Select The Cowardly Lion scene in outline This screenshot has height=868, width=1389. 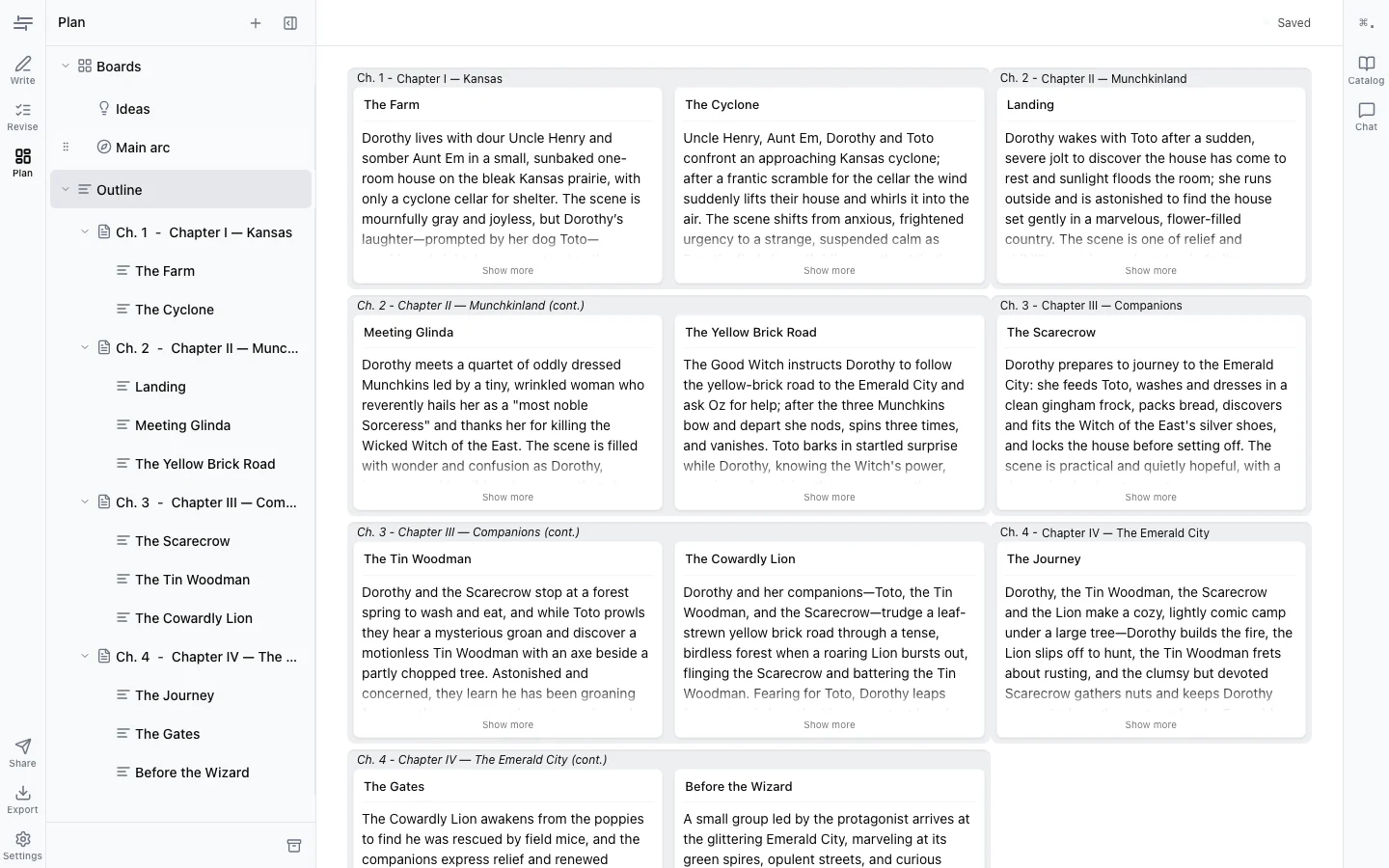(193, 618)
